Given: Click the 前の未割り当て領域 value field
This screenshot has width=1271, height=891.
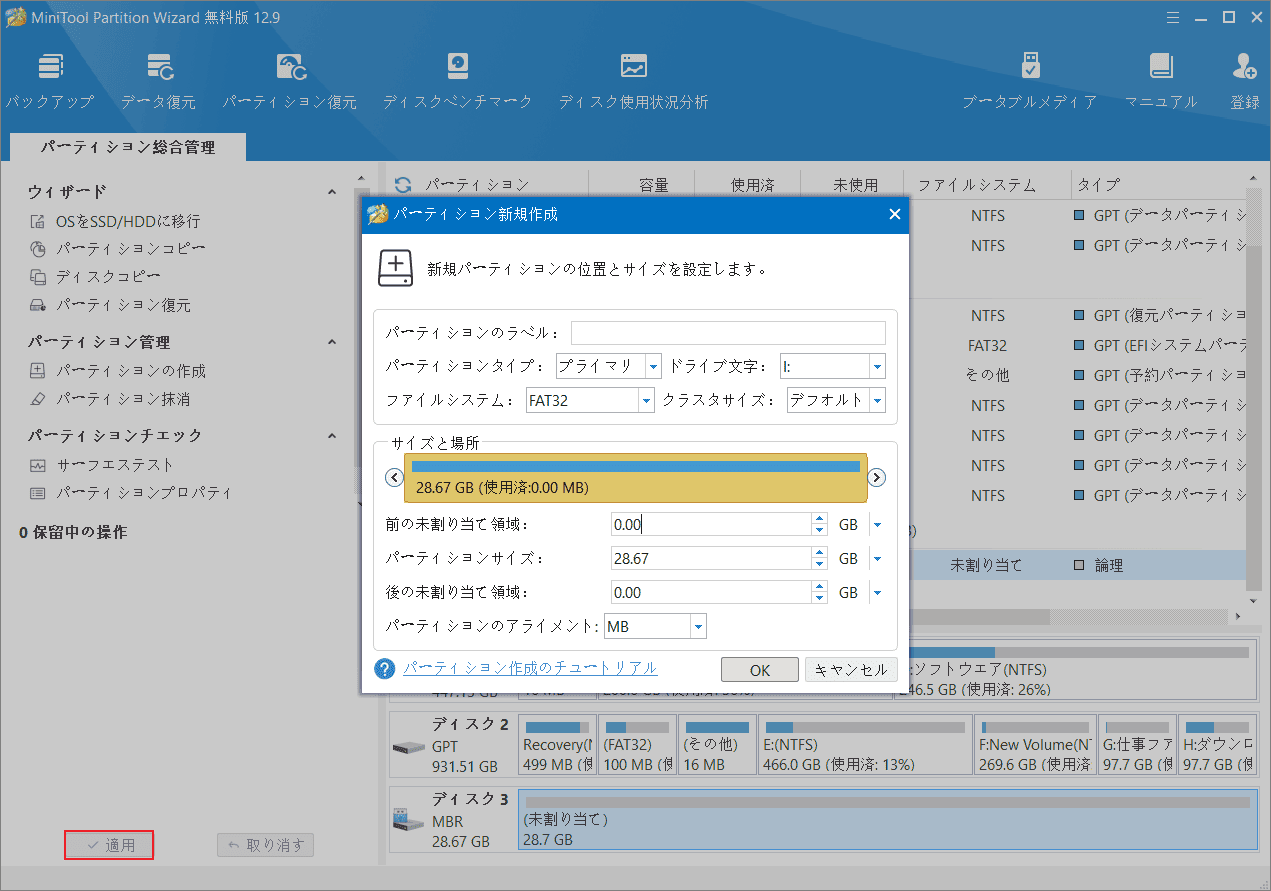Looking at the screenshot, I should 711,525.
